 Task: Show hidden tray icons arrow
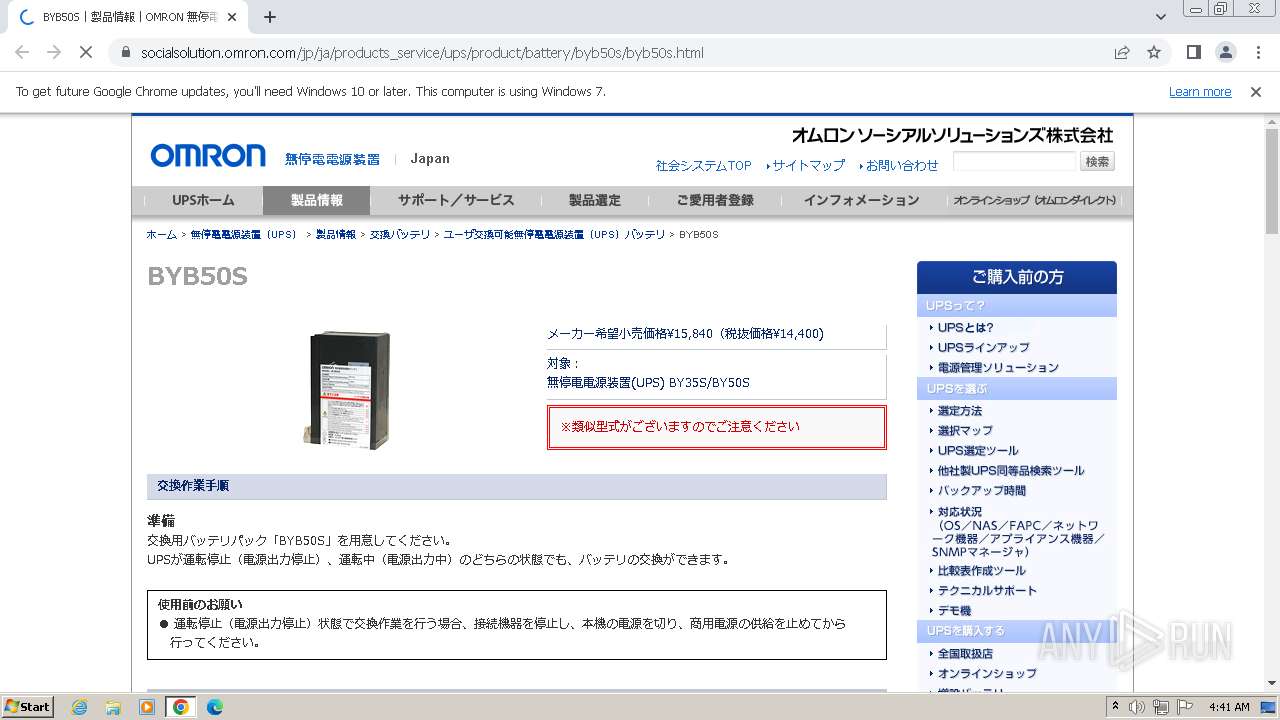pyautogui.click(x=1115, y=706)
